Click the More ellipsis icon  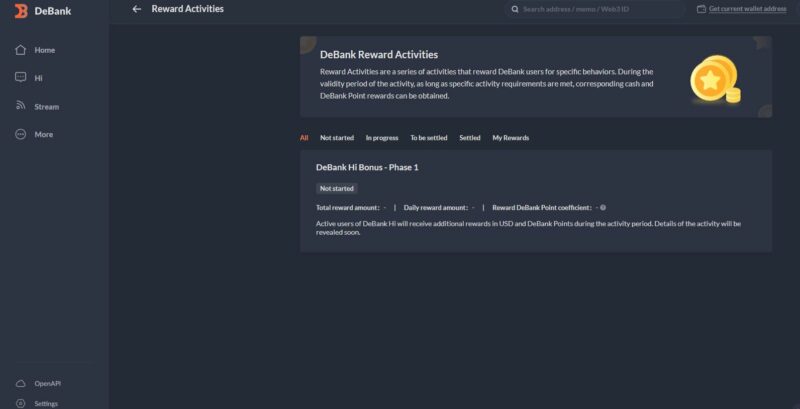(20, 134)
